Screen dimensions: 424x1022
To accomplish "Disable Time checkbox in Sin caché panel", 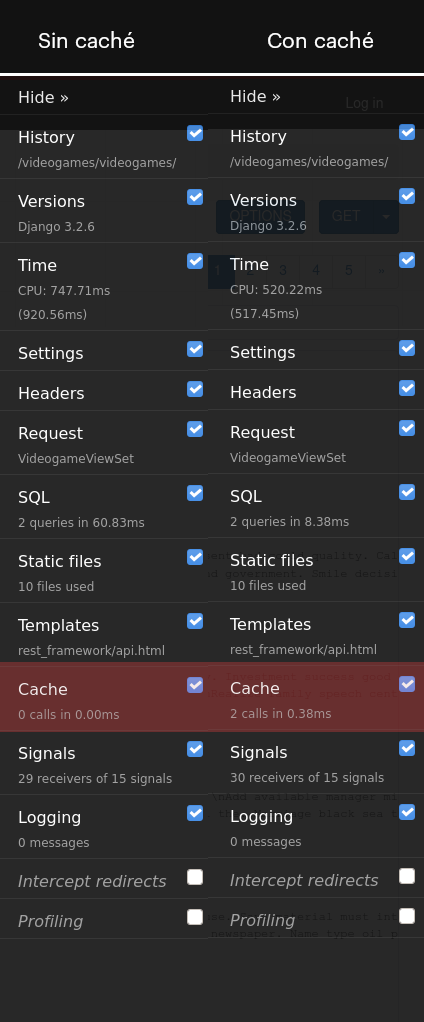I will (x=195, y=261).
